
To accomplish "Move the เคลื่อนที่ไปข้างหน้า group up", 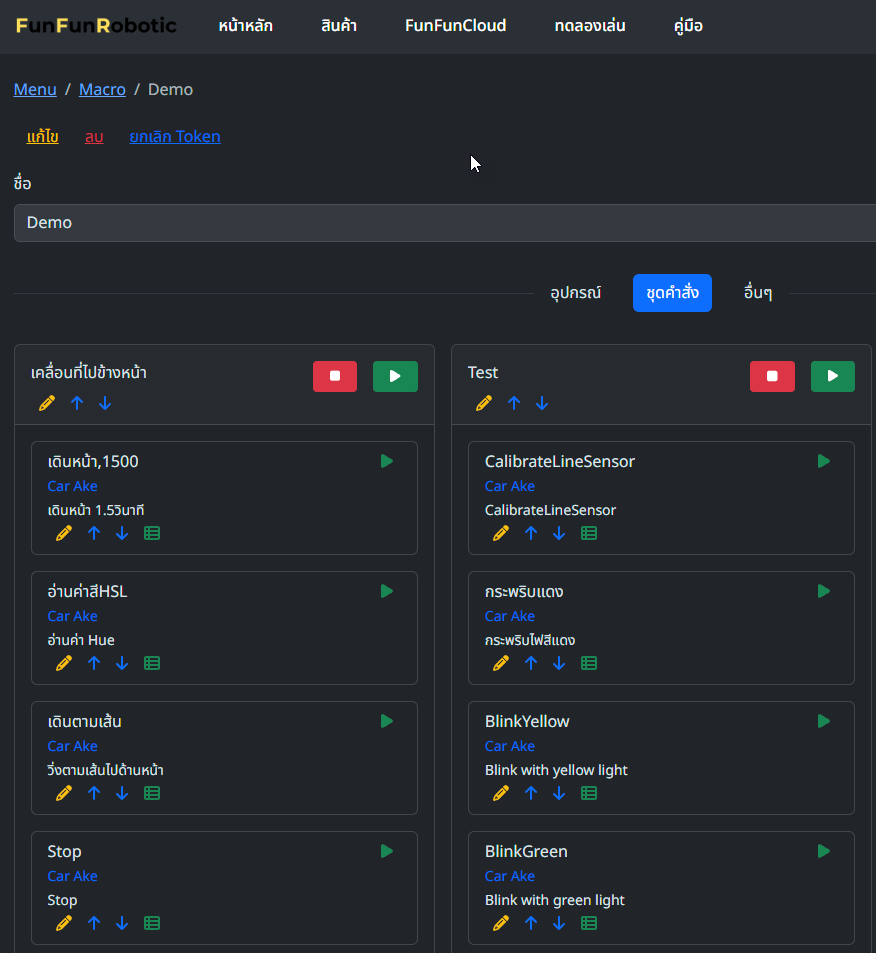I will click(x=77, y=403).
